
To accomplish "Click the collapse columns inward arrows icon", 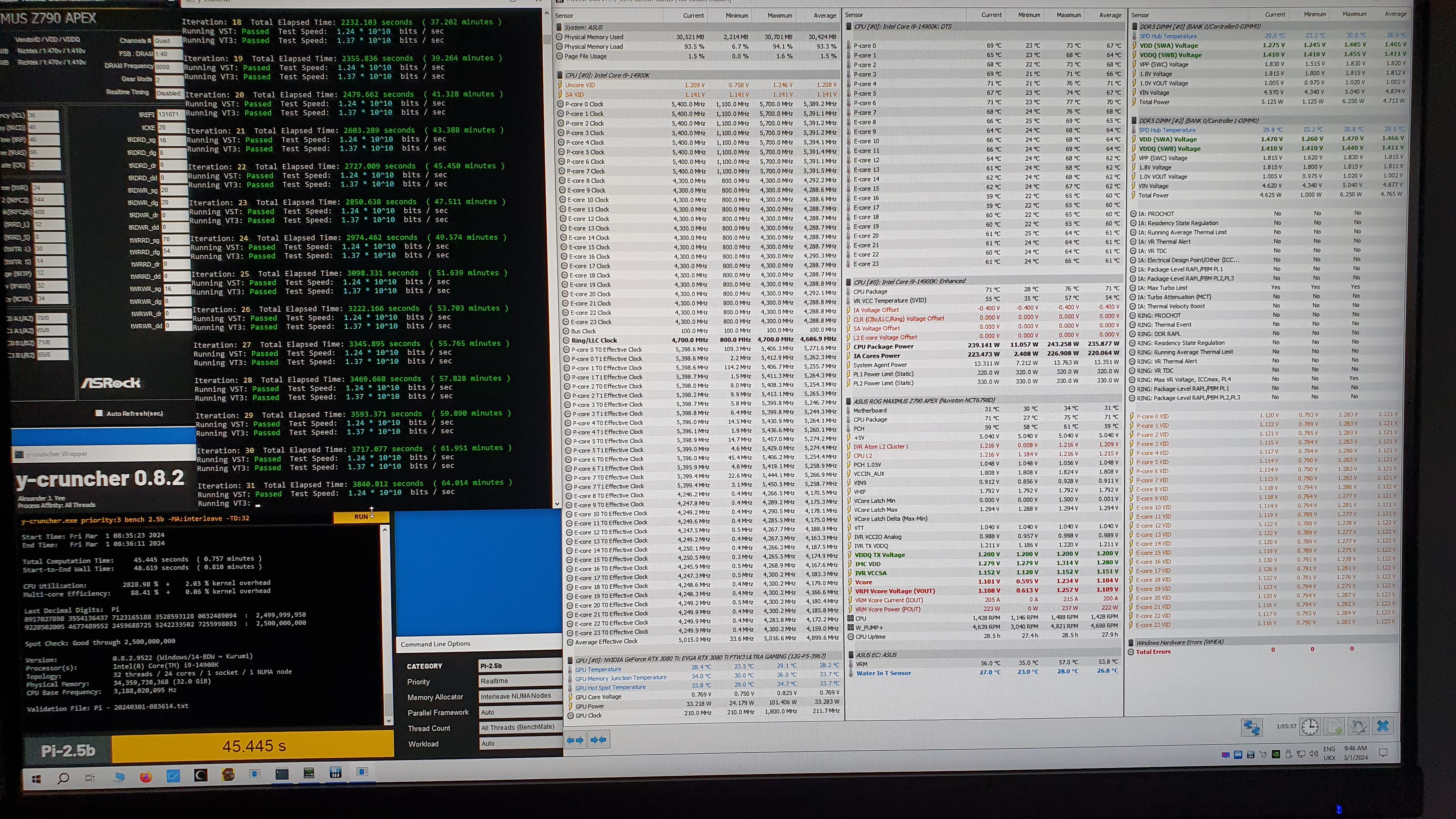I will click(x=598, y=740).
